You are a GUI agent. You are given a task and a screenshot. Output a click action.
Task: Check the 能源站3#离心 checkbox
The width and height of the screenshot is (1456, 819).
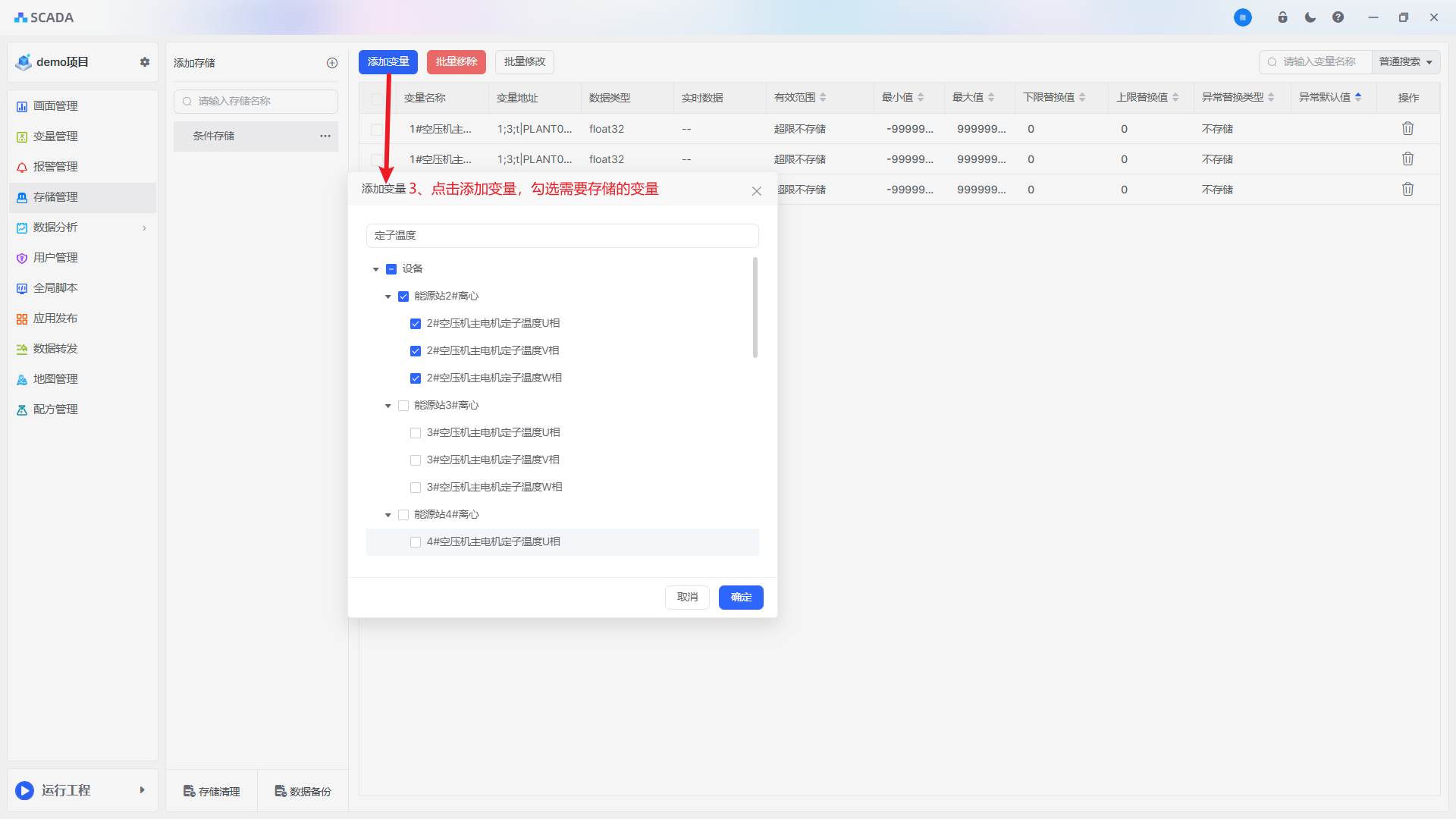coord(403,406)
